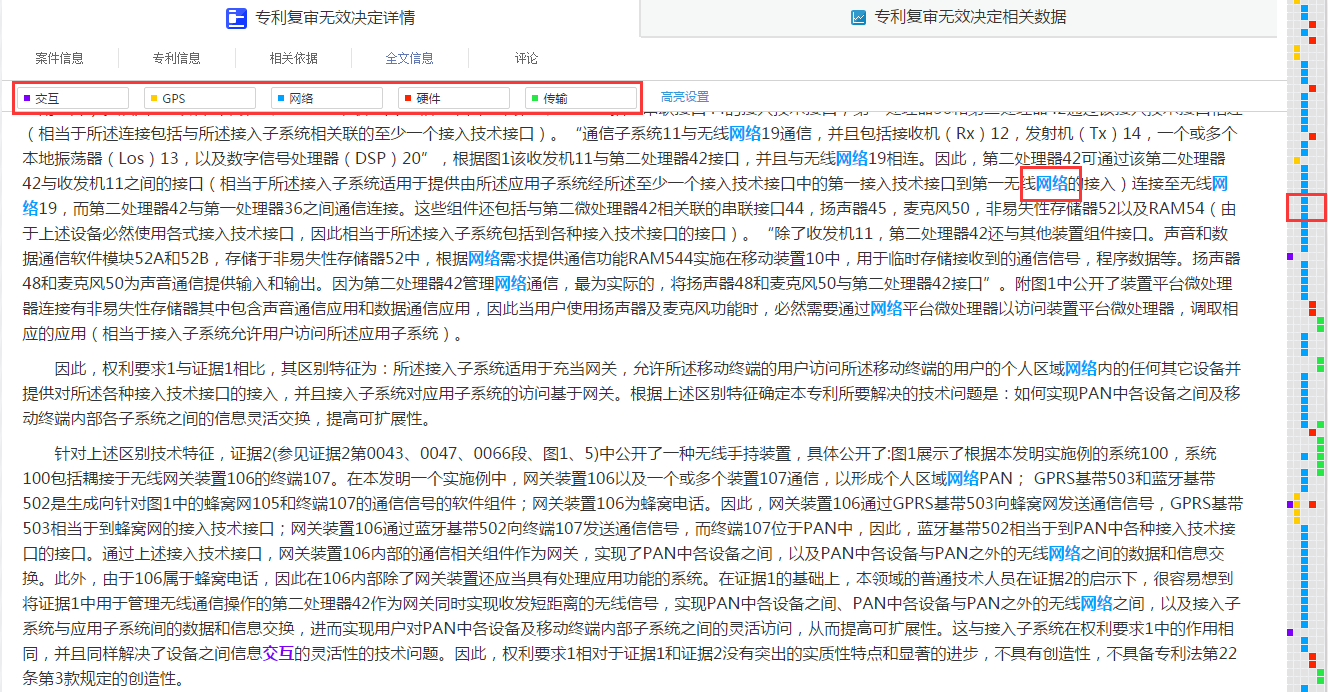Click the blue square in the 网络 keyword box

coord(280,98)
